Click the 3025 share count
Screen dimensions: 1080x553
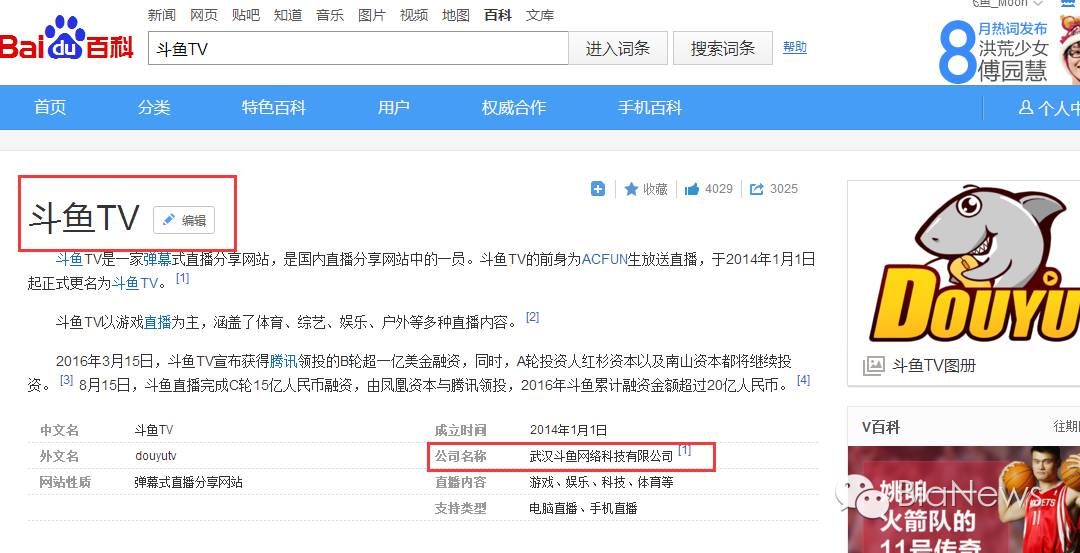click(x=784, y=189)
